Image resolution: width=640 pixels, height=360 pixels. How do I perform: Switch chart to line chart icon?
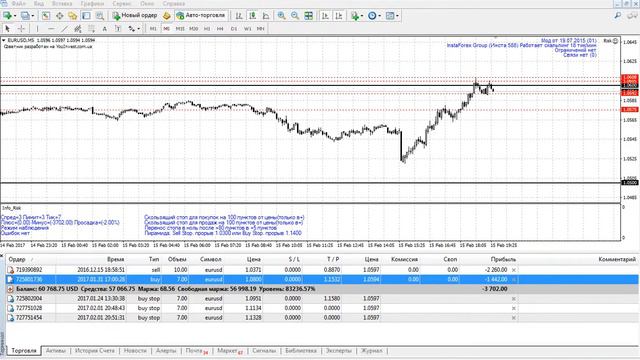click(266, 16)
